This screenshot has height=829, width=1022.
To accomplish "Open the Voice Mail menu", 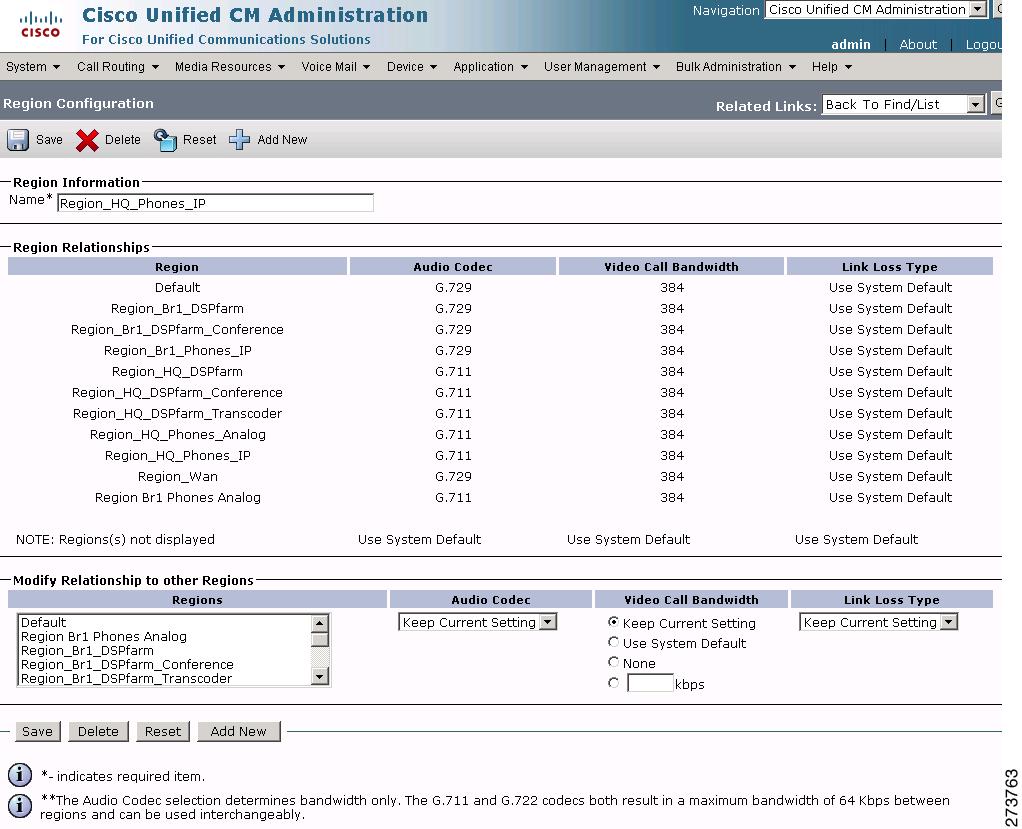I will [336, 66].
